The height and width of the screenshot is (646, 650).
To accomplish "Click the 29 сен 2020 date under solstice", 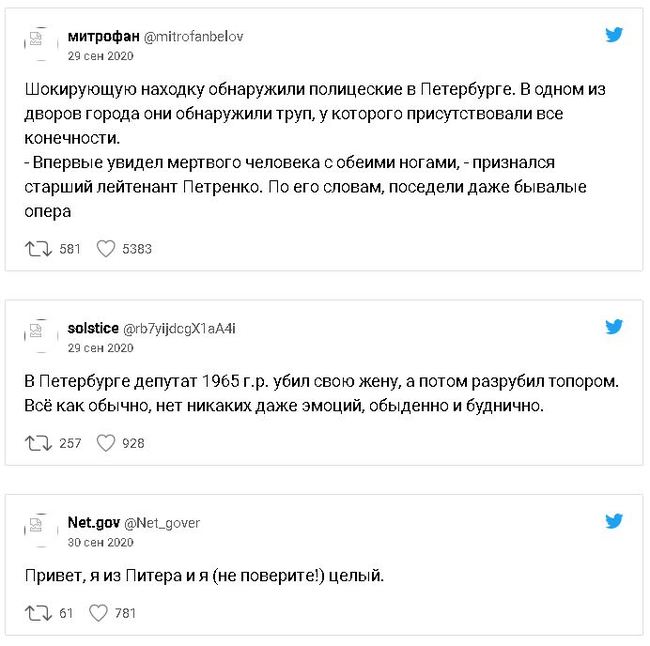I will coord(100,347).
